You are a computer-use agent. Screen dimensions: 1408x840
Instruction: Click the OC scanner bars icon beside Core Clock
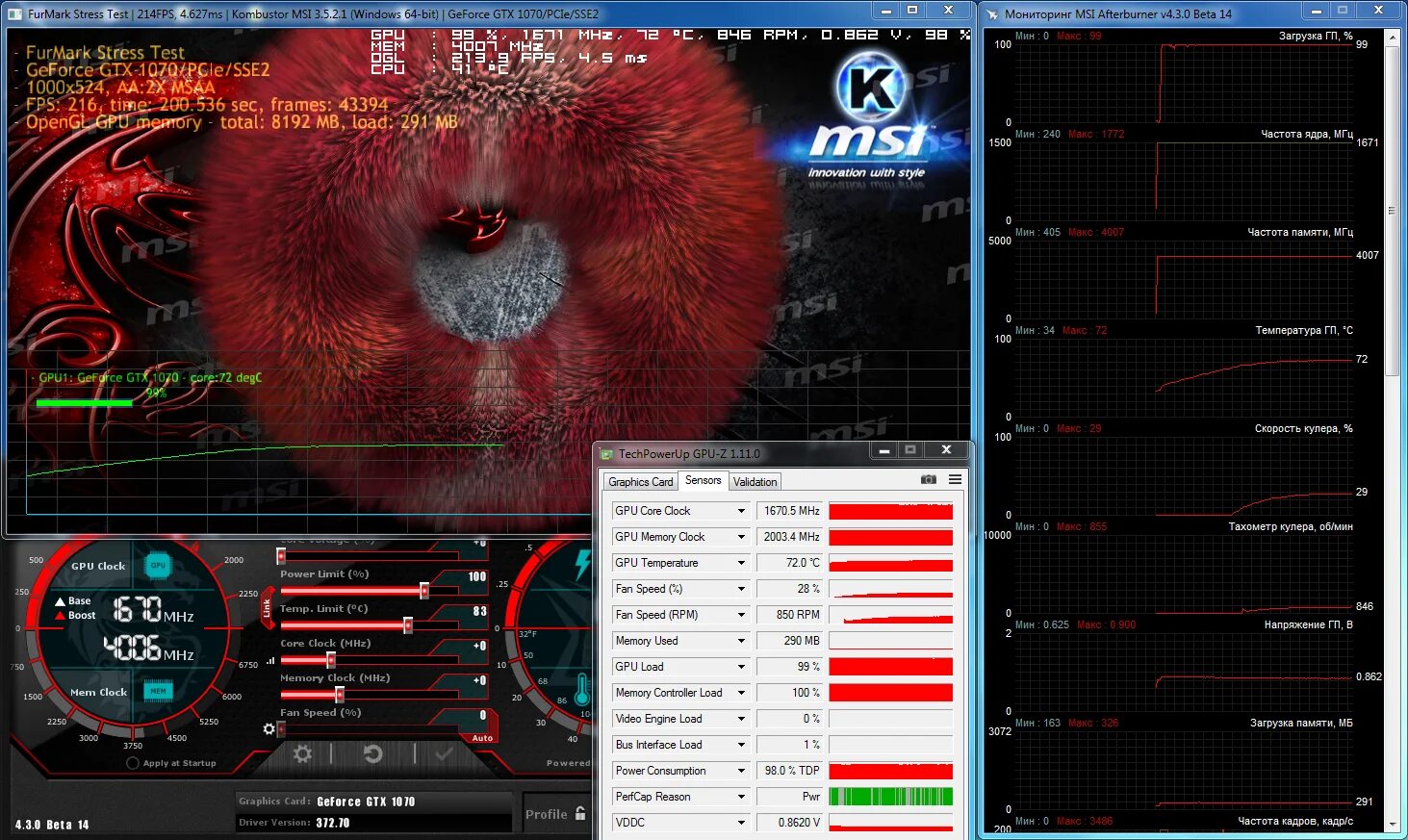point(270,661)
